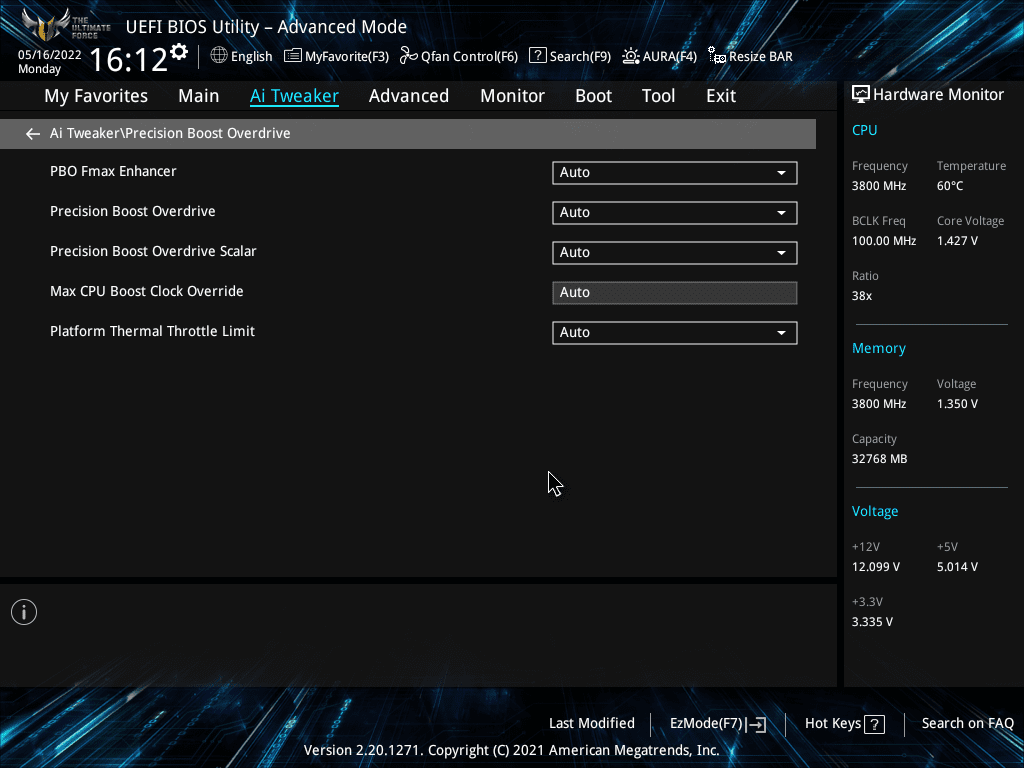The image size is (1024, 768).
Task: Click Last Modified
Action: pyautogui.click(x=592, y=724)
